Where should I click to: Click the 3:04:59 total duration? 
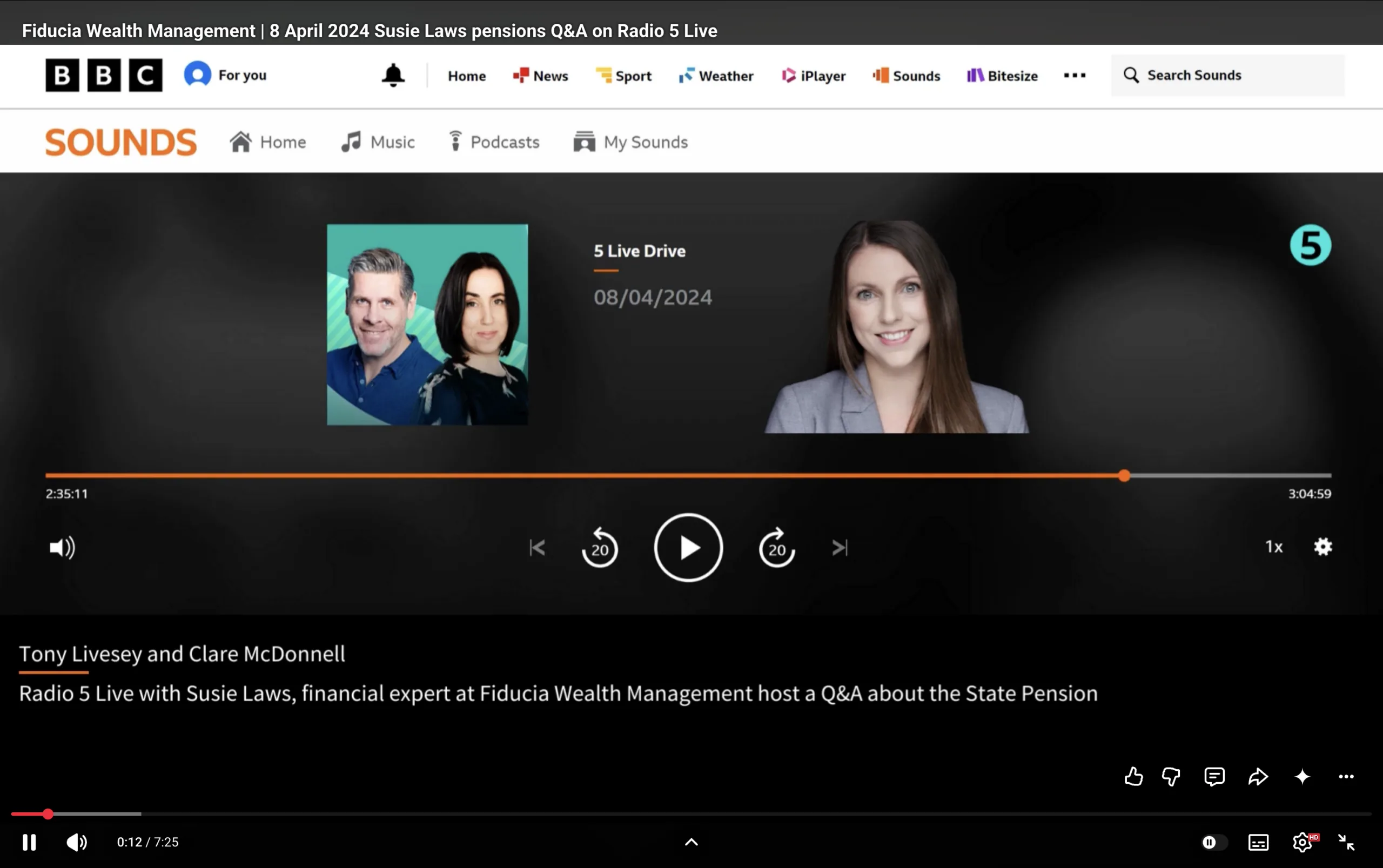(x=1310, y=494)
